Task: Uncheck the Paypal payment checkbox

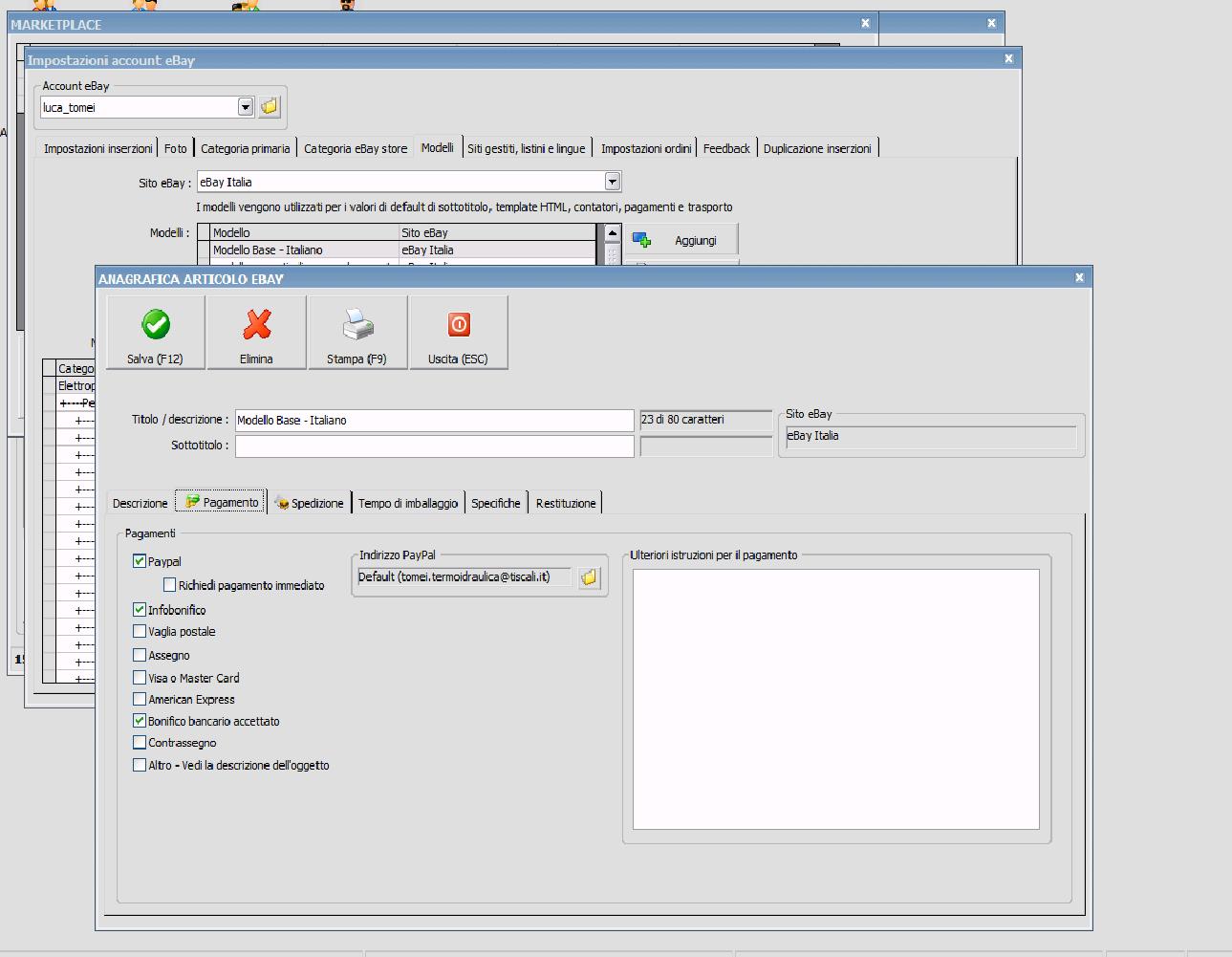Action: tap(140, 561)
